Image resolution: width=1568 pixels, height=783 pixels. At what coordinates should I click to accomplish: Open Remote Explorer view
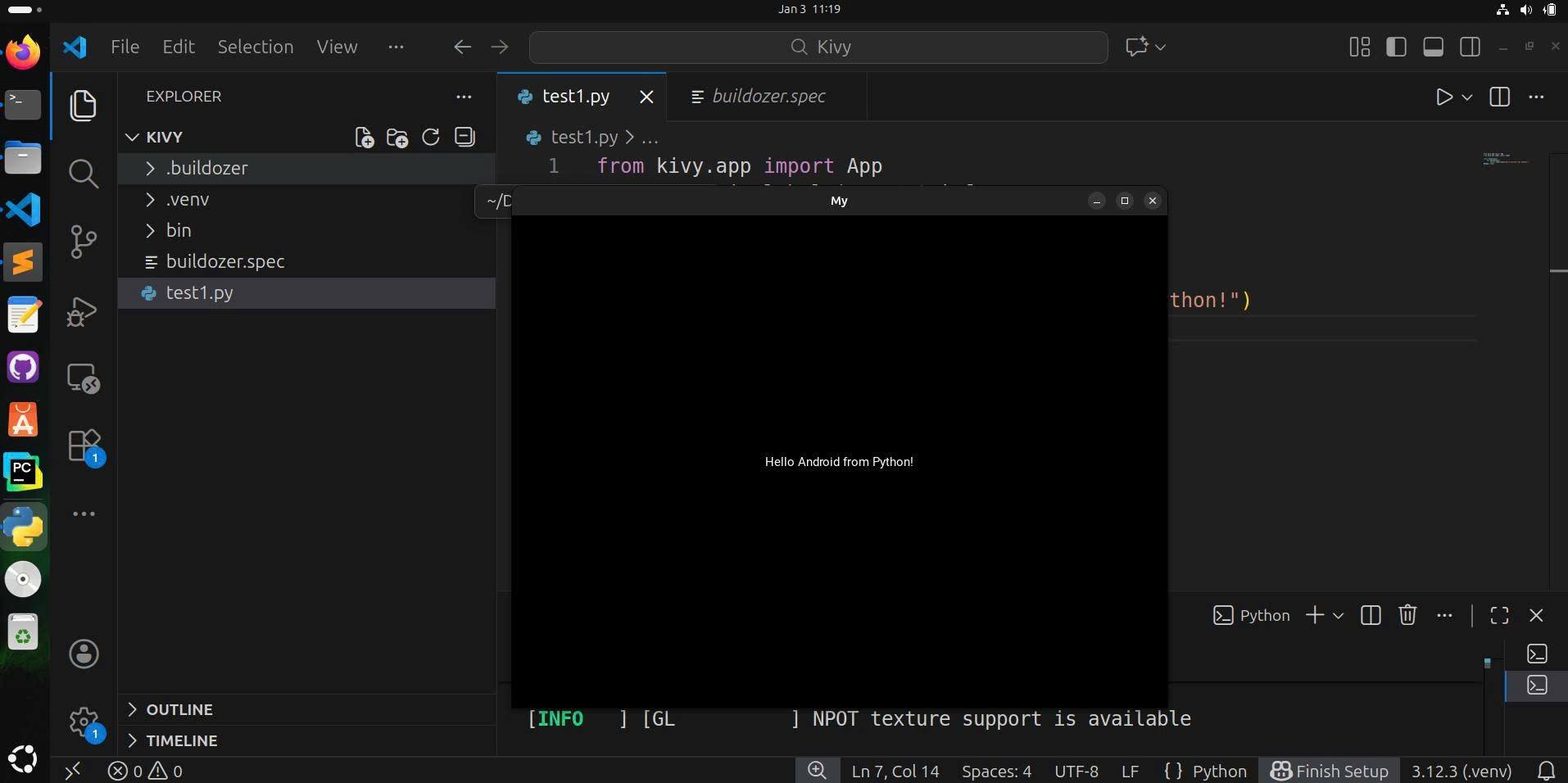tap(83, 378)
